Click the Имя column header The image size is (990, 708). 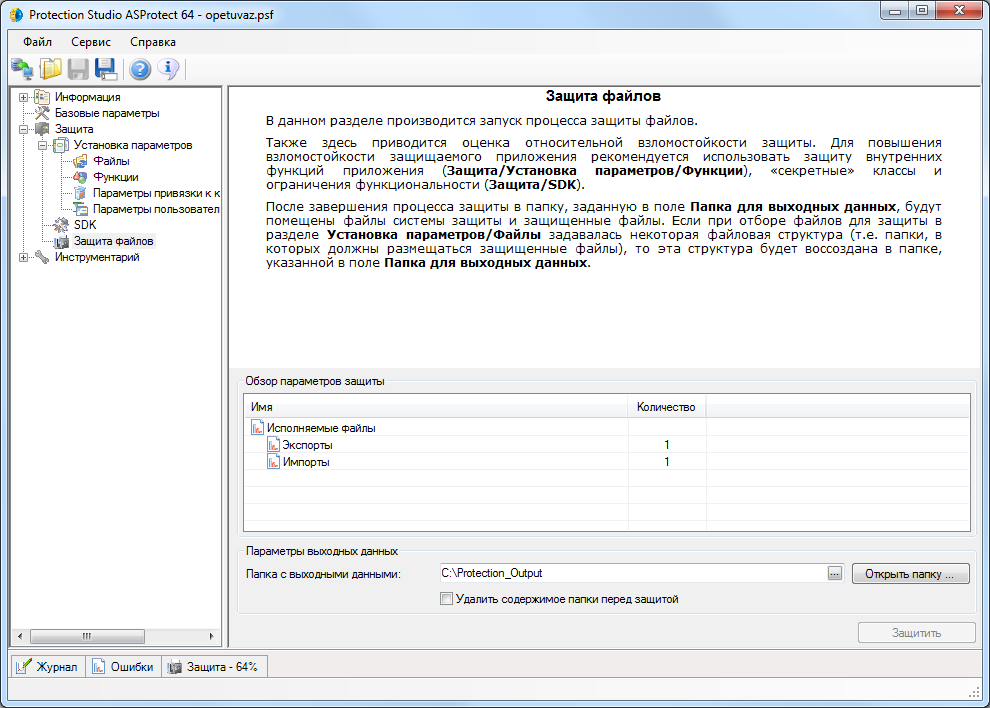[x=436, y=407]
